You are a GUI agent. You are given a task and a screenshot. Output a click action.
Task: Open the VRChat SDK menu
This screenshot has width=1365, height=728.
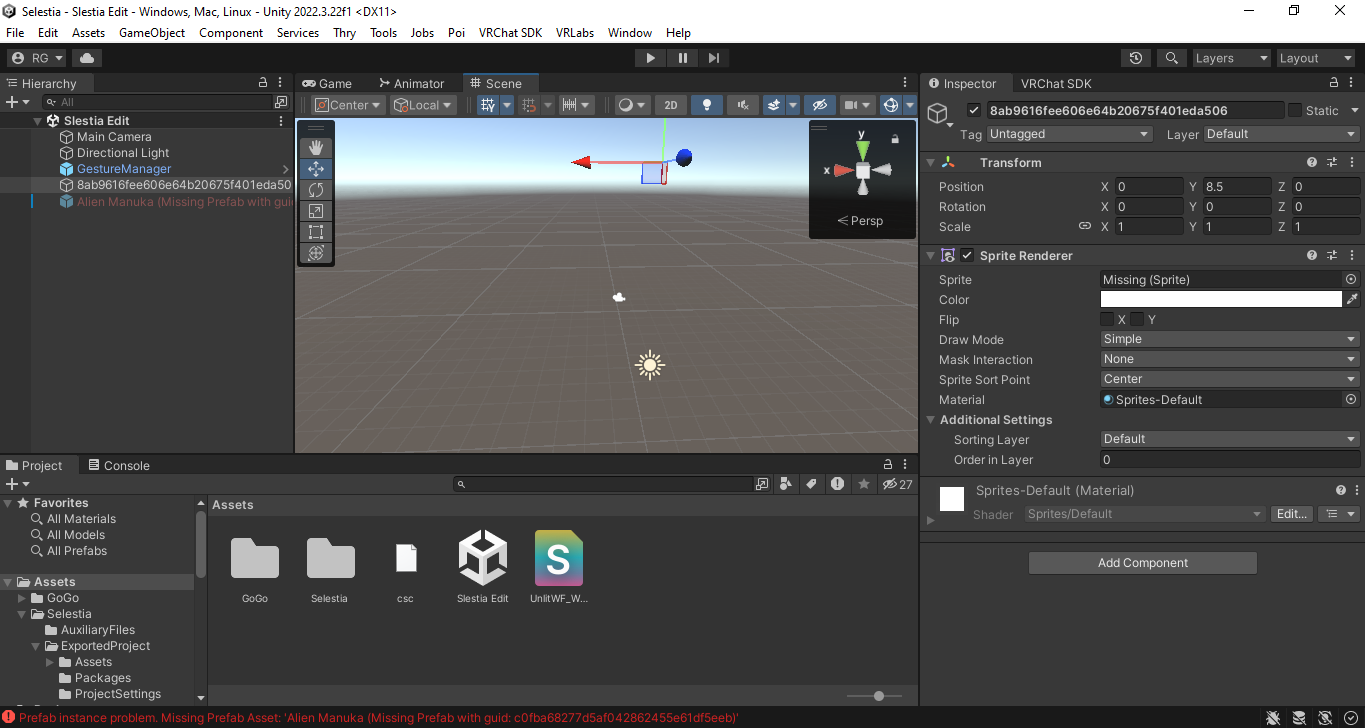510,33
